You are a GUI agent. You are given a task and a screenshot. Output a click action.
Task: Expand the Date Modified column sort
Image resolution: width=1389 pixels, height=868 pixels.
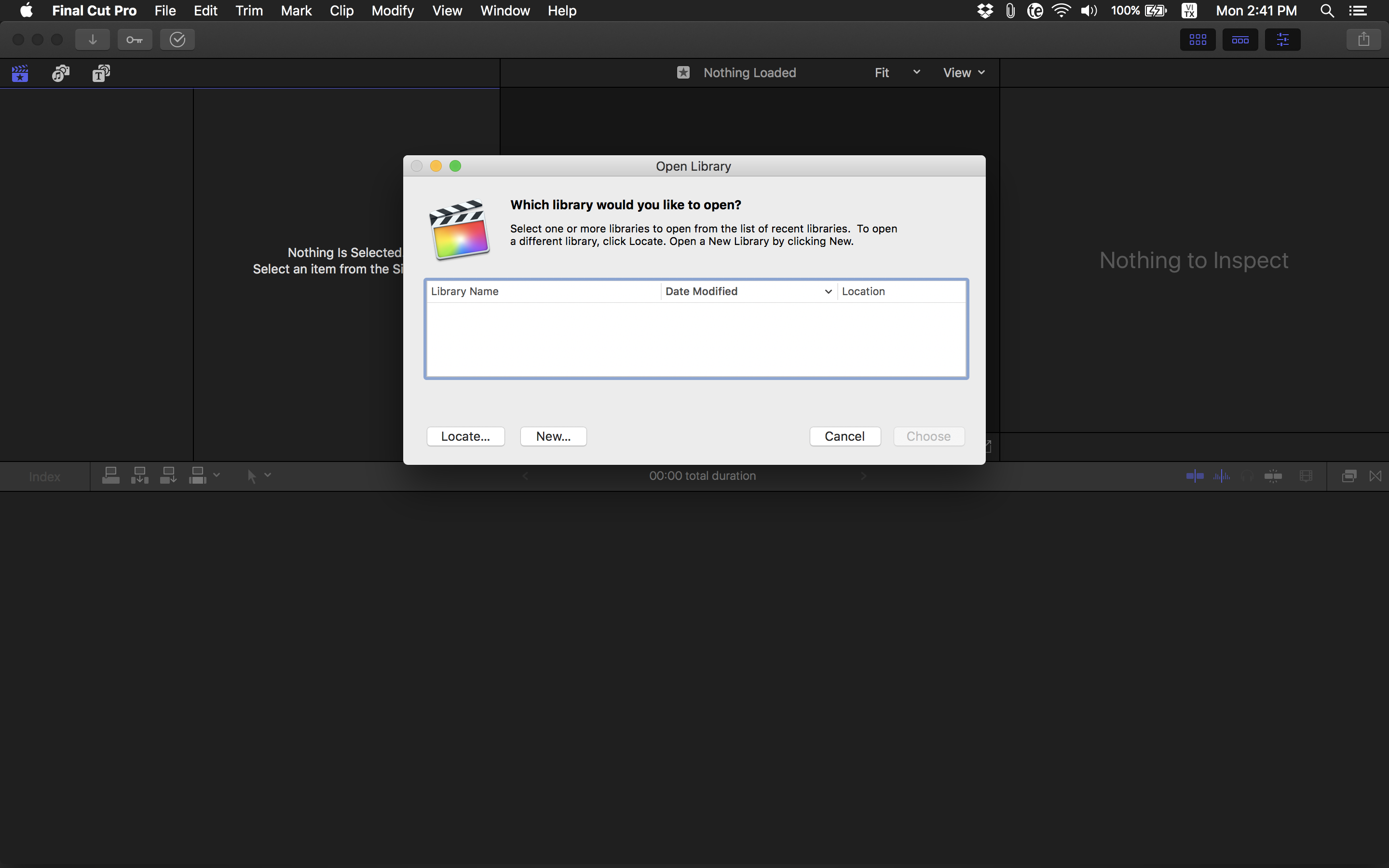828,291
